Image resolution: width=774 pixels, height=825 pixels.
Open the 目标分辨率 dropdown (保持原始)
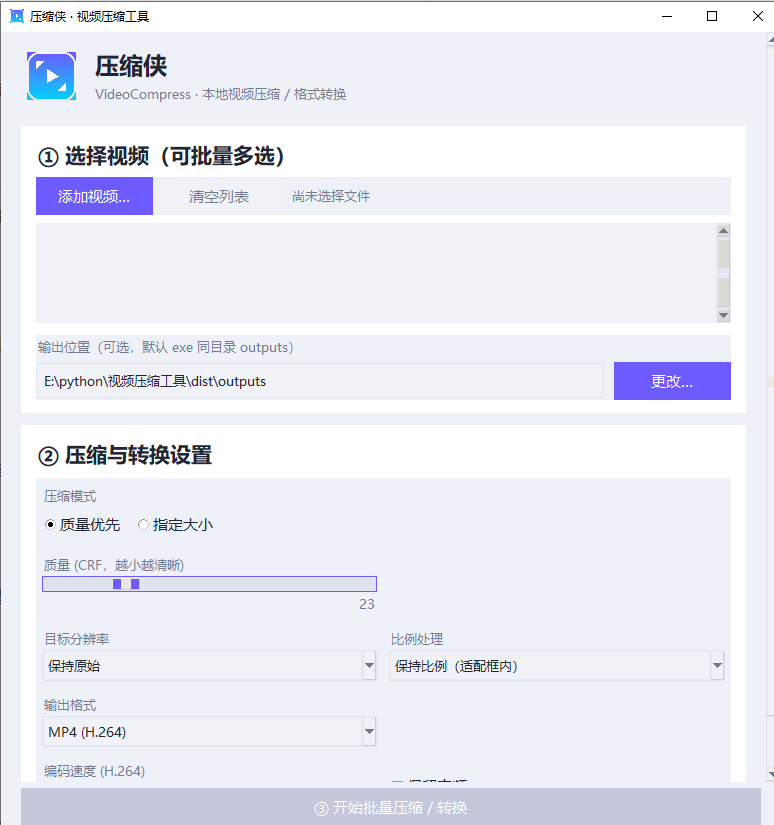click(x=209, y=666)
